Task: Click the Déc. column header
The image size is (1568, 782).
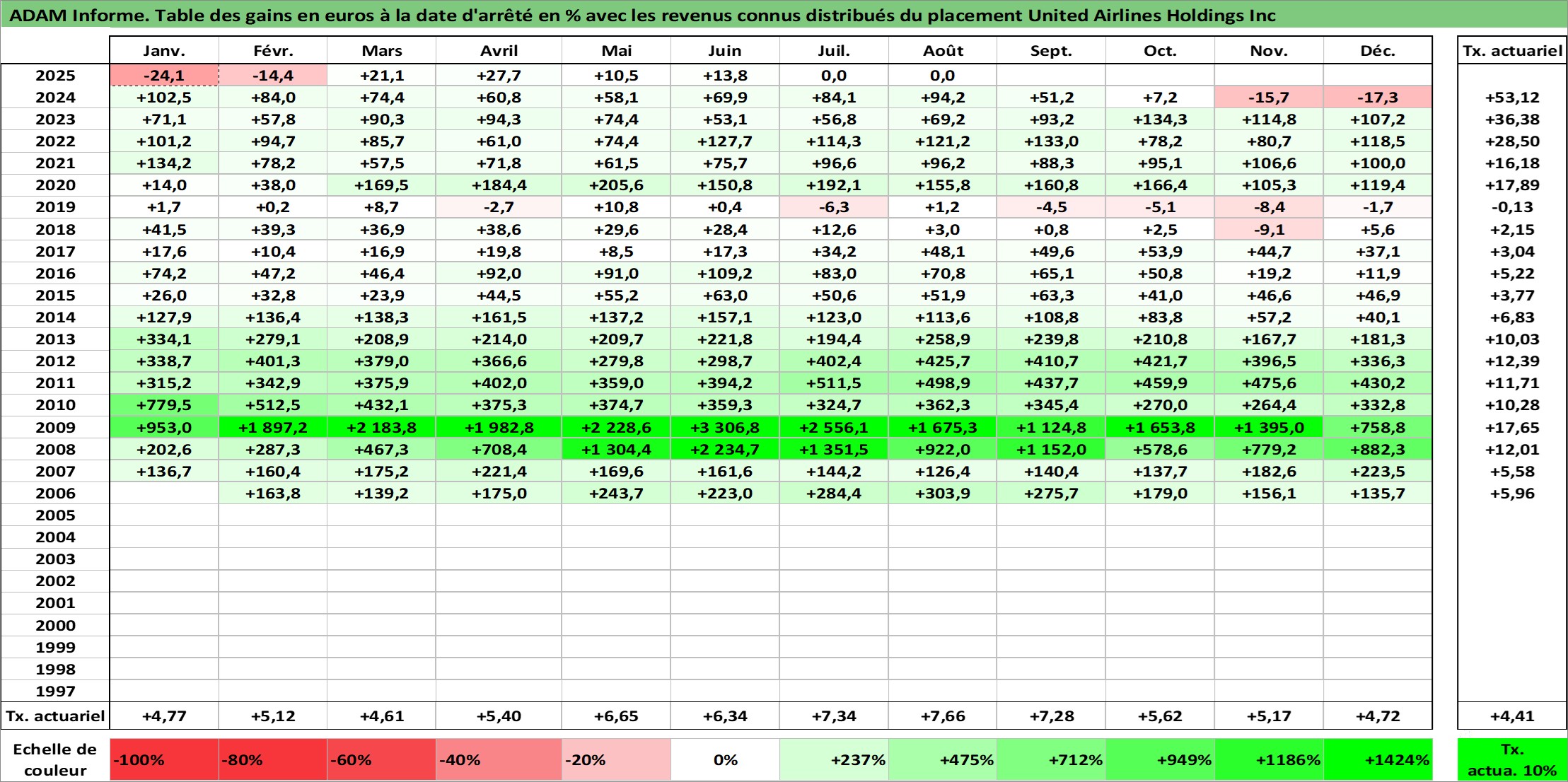Action: 1378,50
